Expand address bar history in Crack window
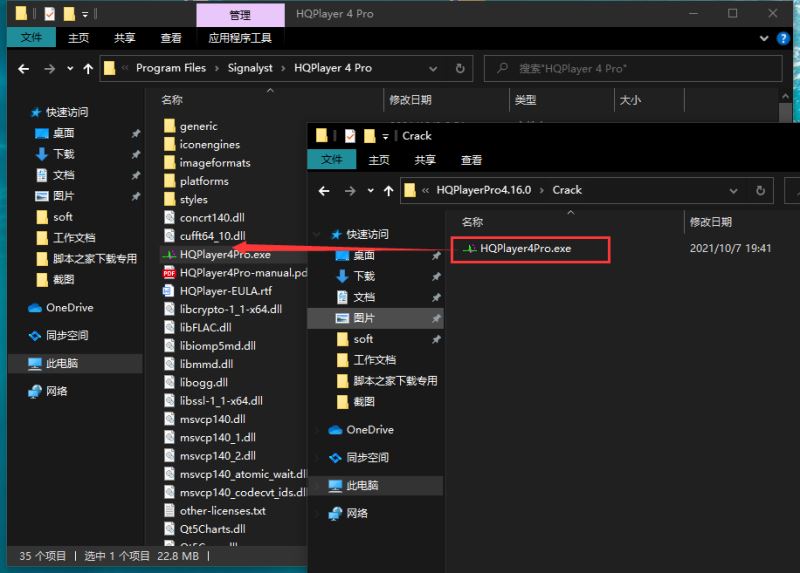Screen dimensions: 800x573 click(x=733, y=191)
